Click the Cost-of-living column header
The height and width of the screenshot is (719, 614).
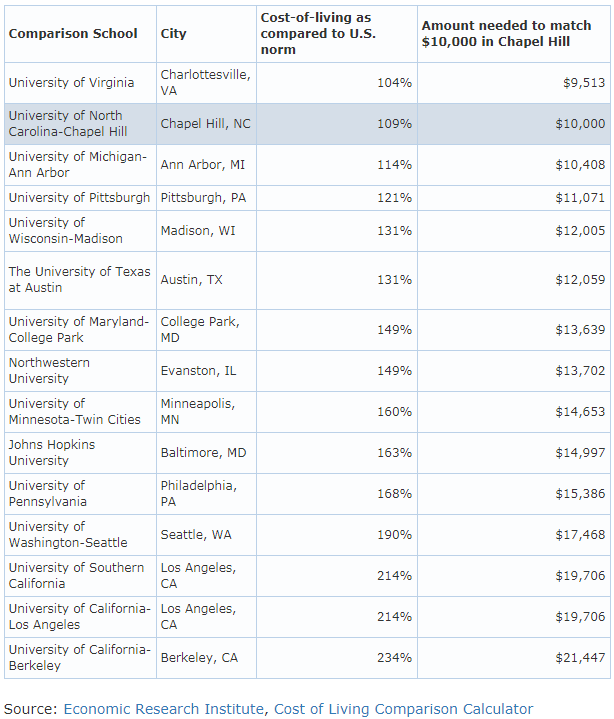point(337,33)
